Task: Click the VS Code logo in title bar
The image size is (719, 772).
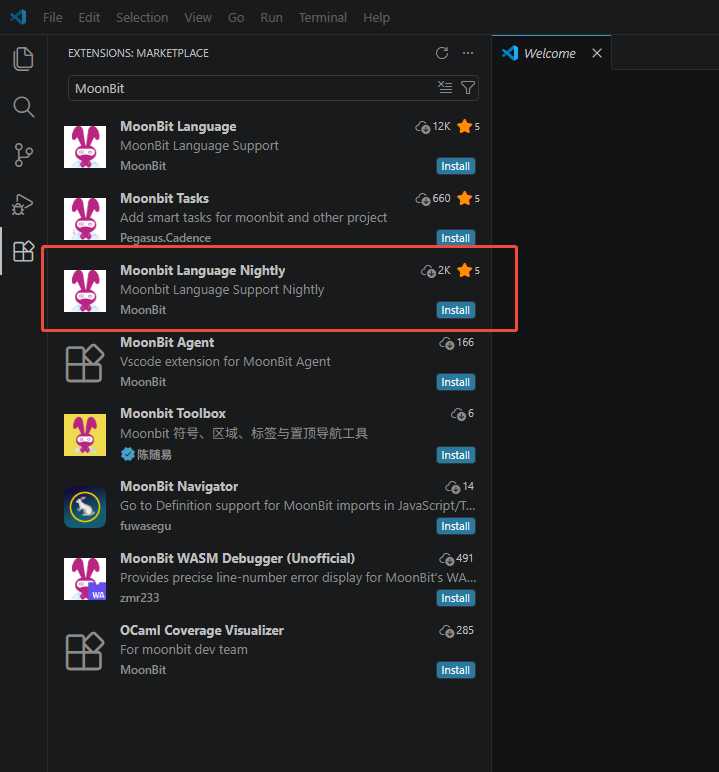Action: 18,17
